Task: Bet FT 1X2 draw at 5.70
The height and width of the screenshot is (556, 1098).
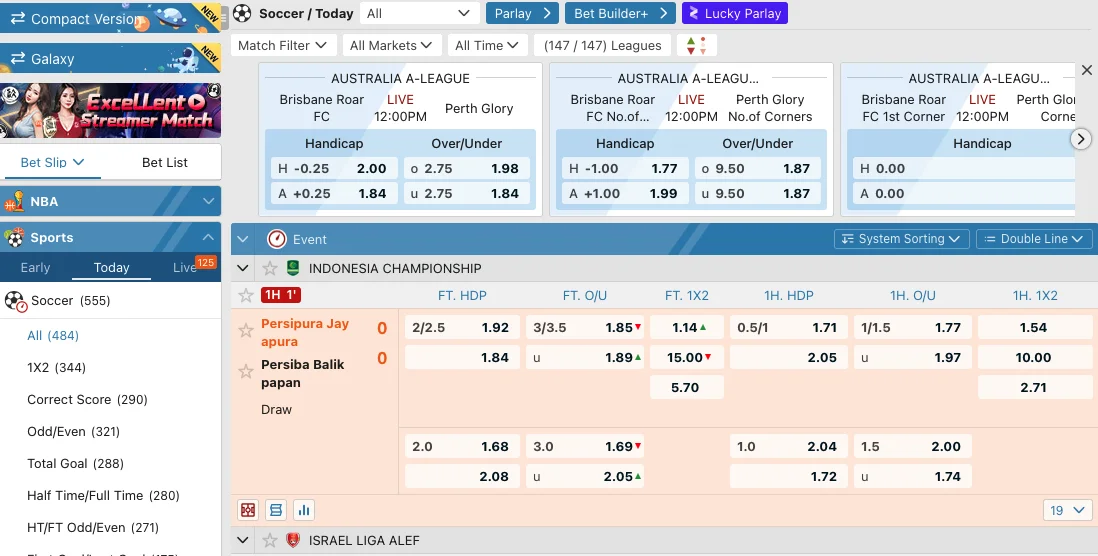Action: click(x=686, y=387)
